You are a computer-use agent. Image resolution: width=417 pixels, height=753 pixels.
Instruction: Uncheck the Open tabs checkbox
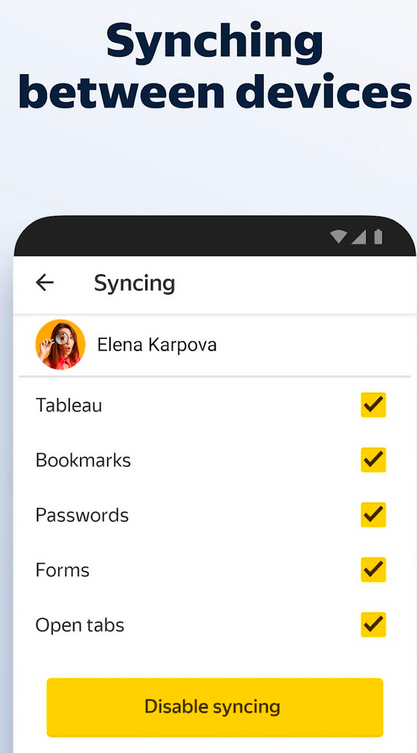373,624
